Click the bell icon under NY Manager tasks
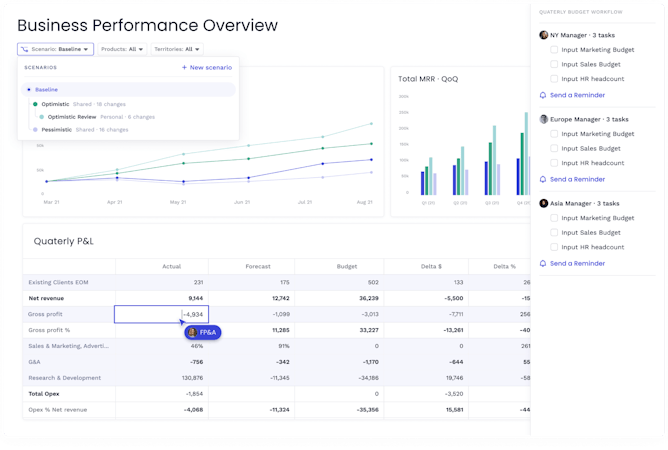 pos(543,95)
